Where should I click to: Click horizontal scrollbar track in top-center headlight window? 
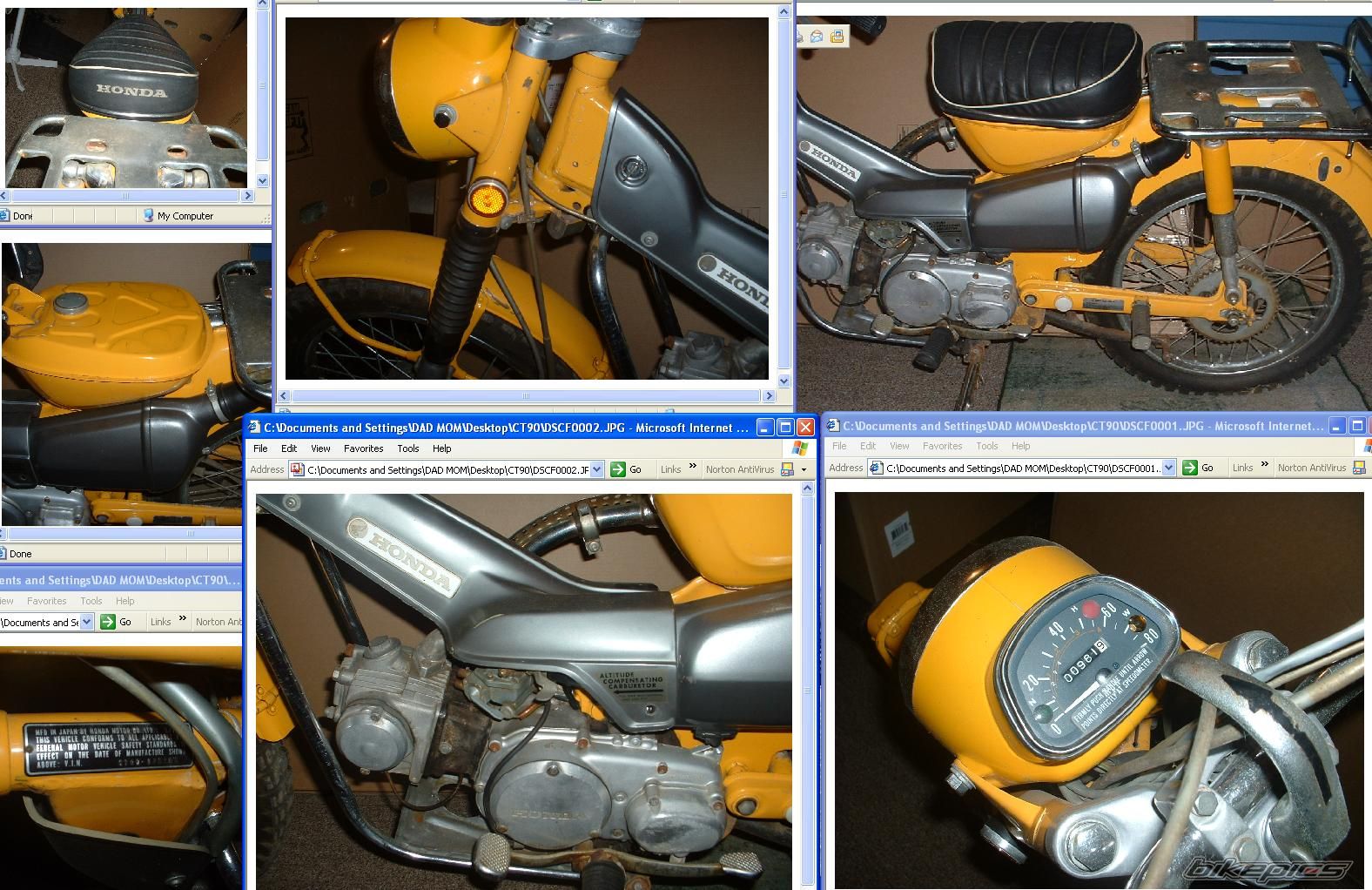pos(527,395)
